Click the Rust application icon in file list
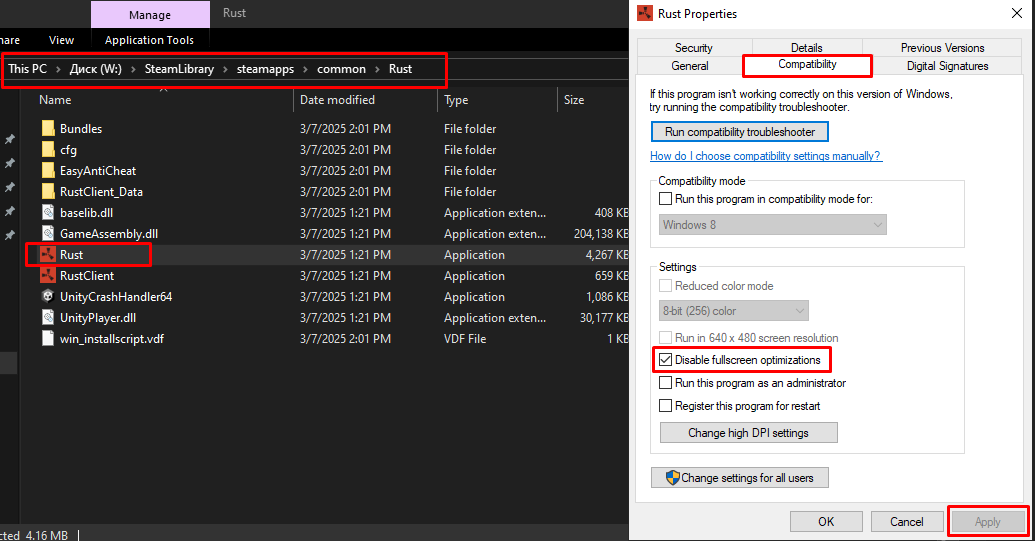The image size is (1035, 541). (x=48, y=255)
